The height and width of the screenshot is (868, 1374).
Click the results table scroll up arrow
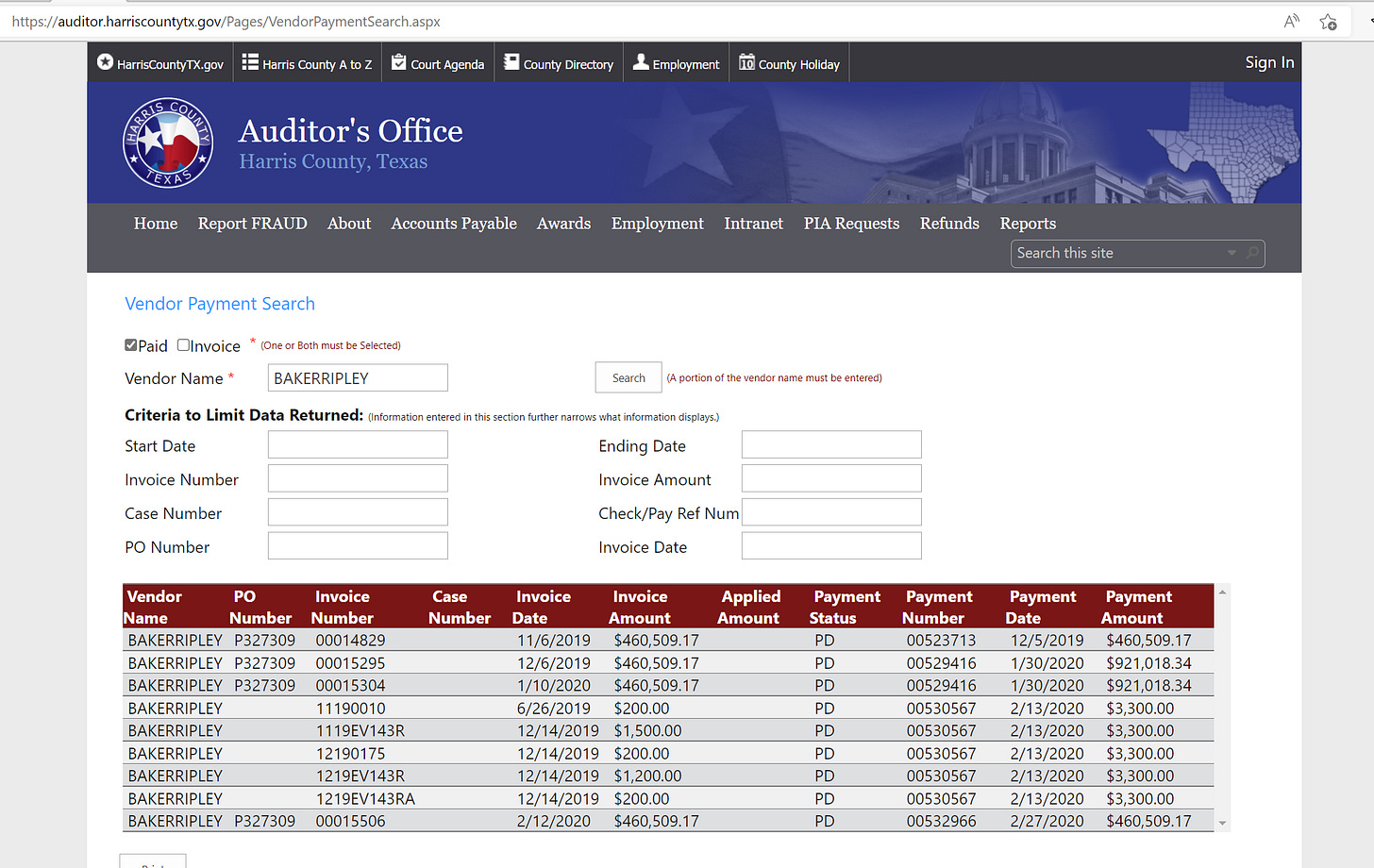(1222, 593)
